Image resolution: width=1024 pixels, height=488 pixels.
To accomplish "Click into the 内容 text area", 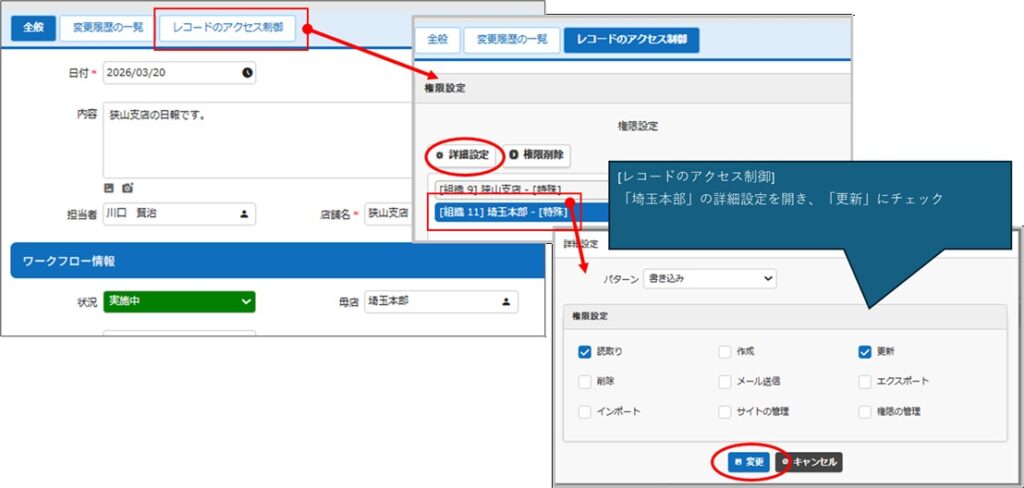I will (250, 138).
